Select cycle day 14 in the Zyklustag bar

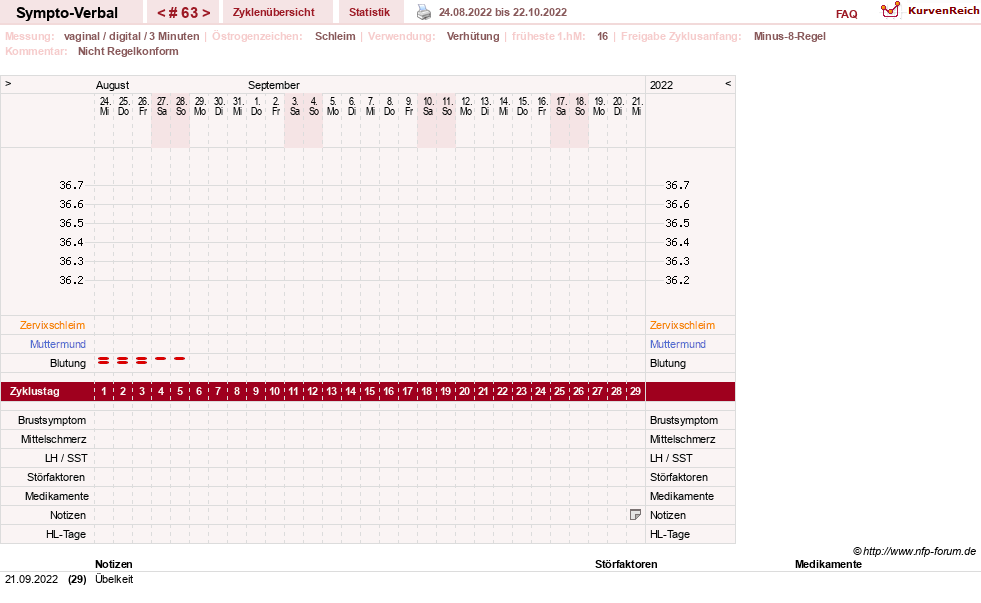pyautogui.click(x=350, y=391)
